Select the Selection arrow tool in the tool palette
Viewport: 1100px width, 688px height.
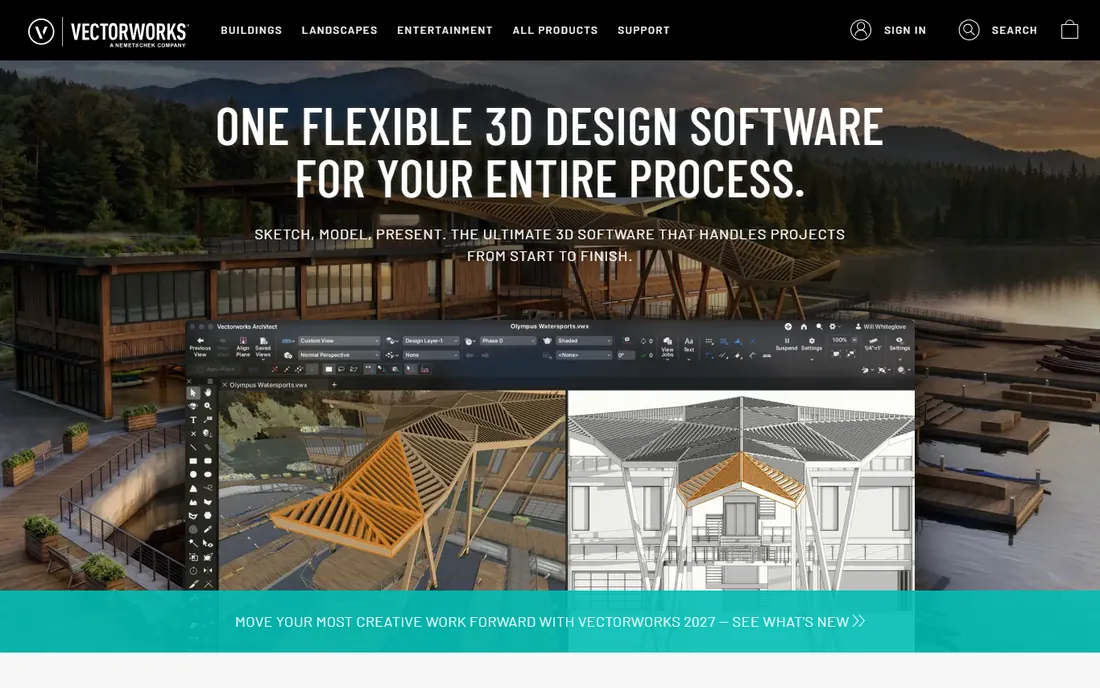pyautogui.click(x=193, y=393)
